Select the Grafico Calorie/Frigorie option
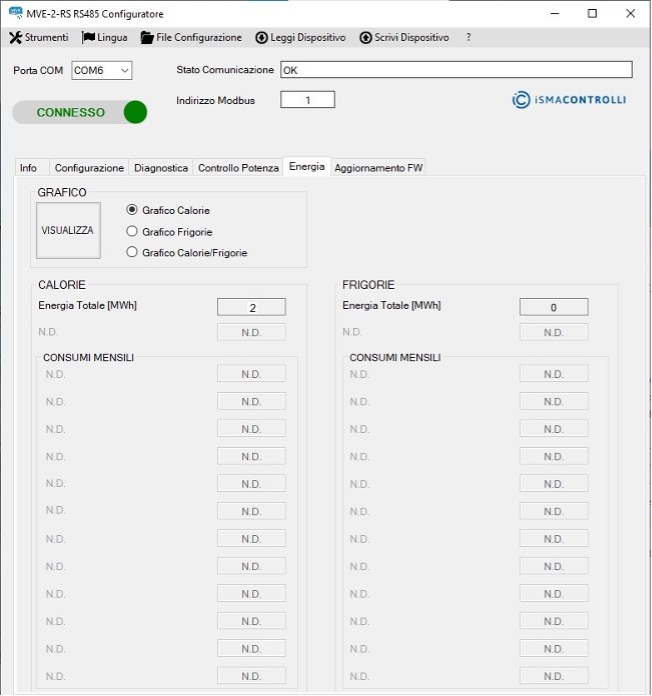 pos(132,253)
